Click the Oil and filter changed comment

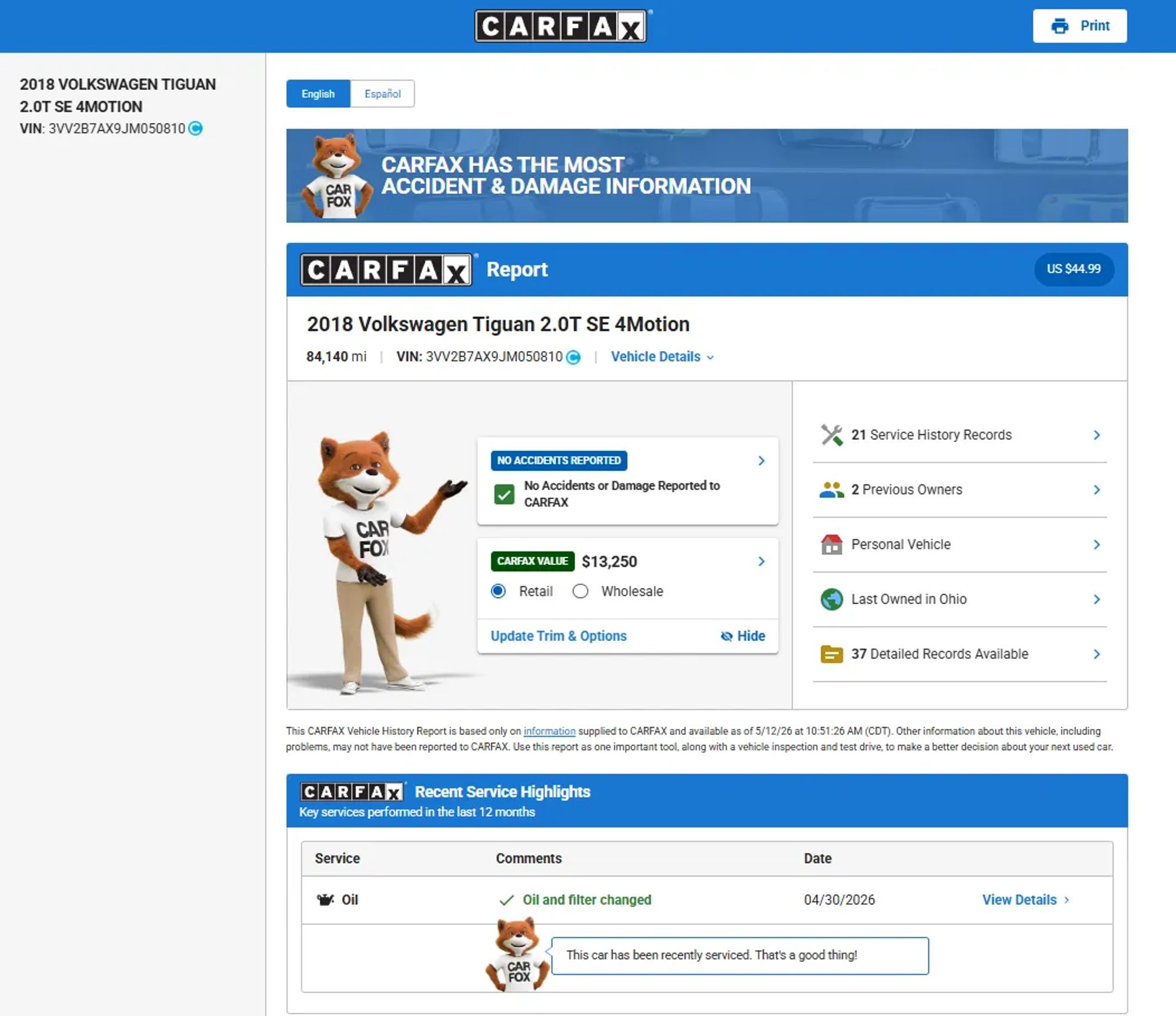pyautogui.click(x=587, y=900)
